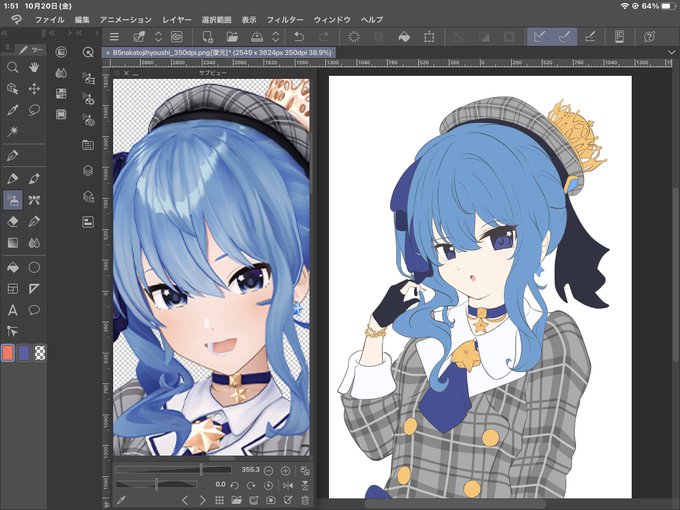Select the Lasso selection tool

tap(34, 110)
